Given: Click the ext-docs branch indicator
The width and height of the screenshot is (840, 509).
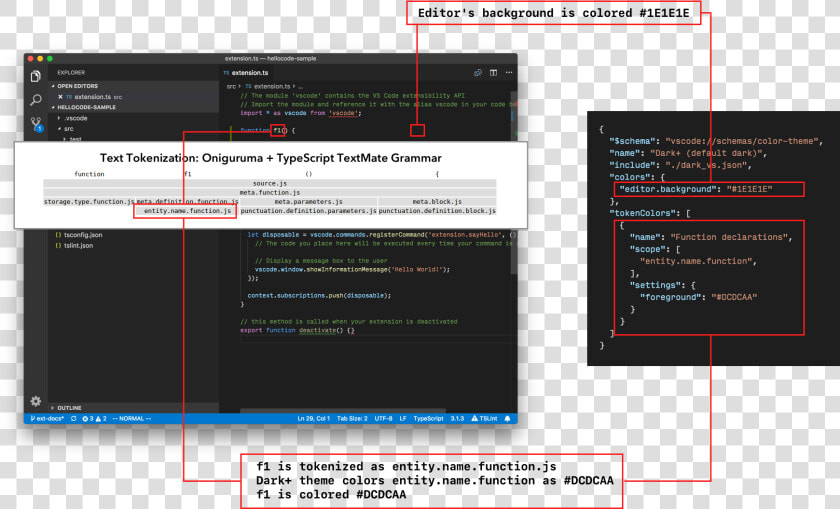Looking at the screenshot, I should pos(47,418).
